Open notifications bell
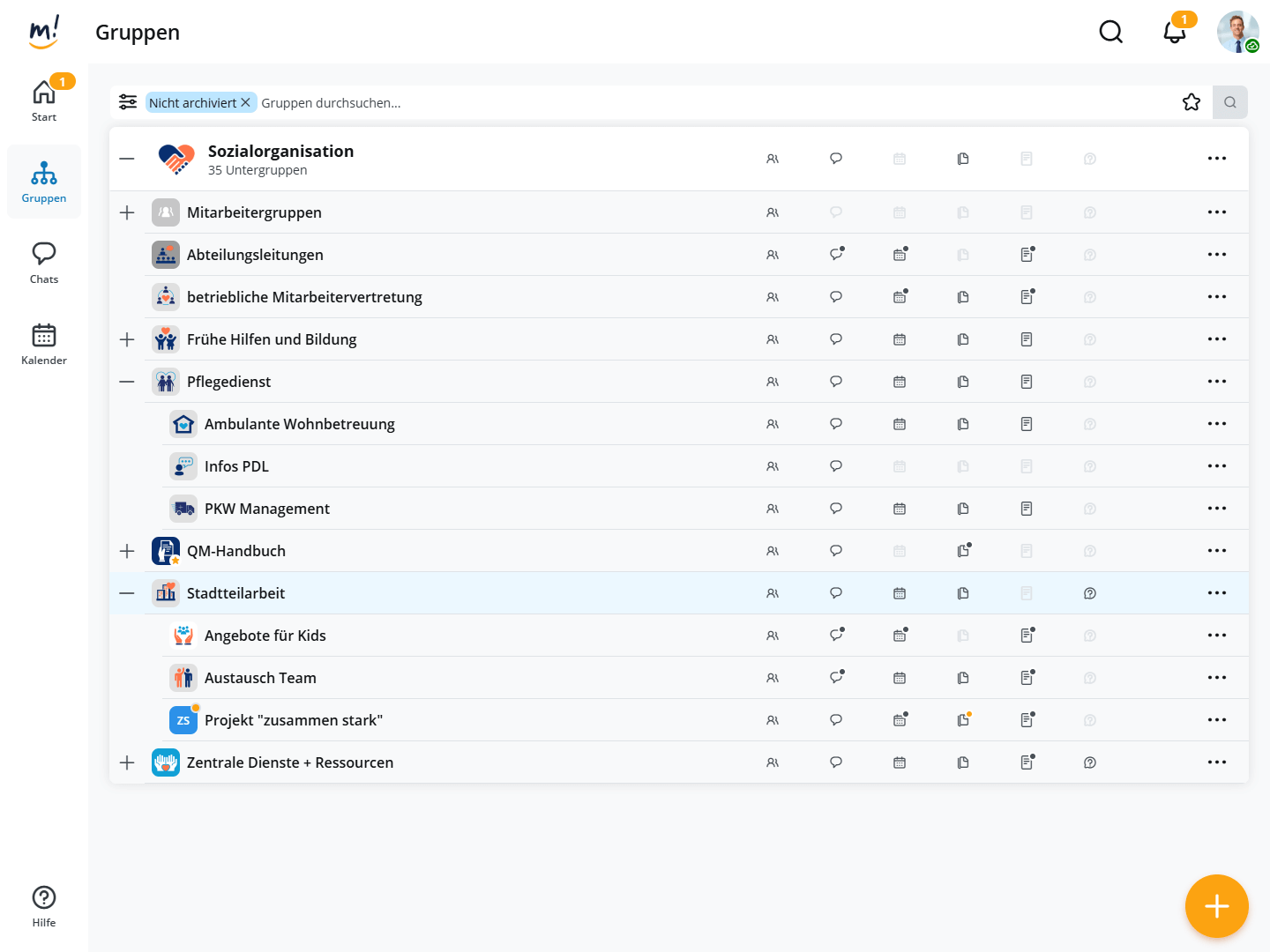This screenshot has width=1270, height=952. (1174, 33)
